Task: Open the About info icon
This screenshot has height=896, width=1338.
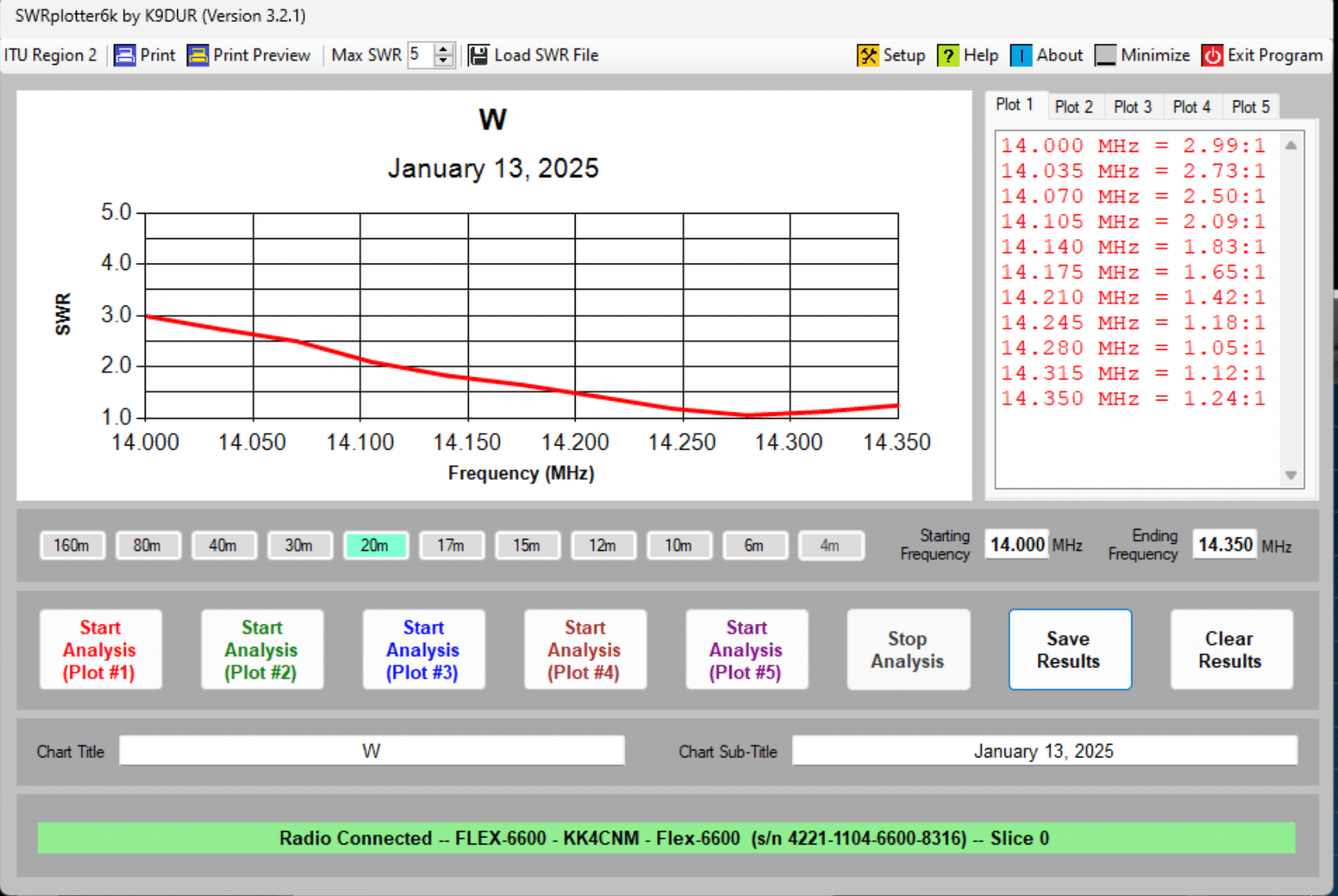Action: click(x=1021, y=55)
